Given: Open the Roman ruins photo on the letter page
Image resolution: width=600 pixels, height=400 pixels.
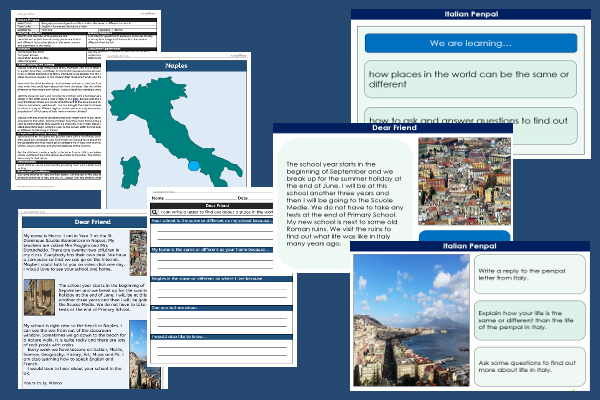Looking at the screenshot, I should pos(39,297).
